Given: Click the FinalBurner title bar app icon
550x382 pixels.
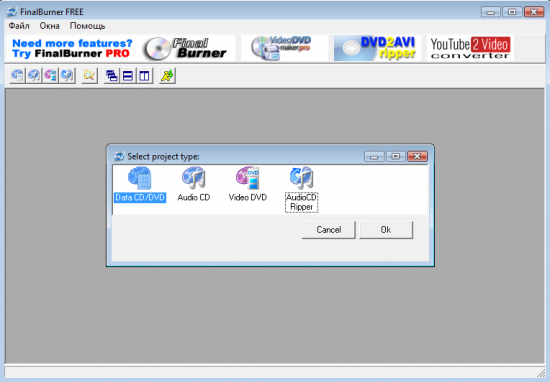Looking at the screenshot, I should (12, 12).
